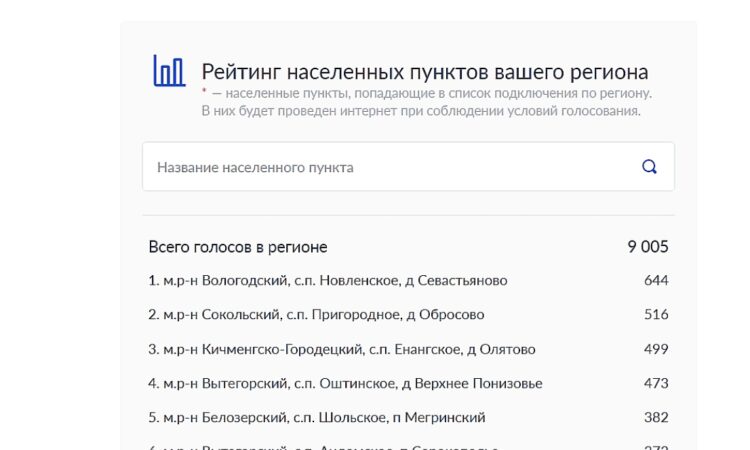Click the magnifying glass search icon
This screenshot has height=450, width=750.
tap(649, 167)
